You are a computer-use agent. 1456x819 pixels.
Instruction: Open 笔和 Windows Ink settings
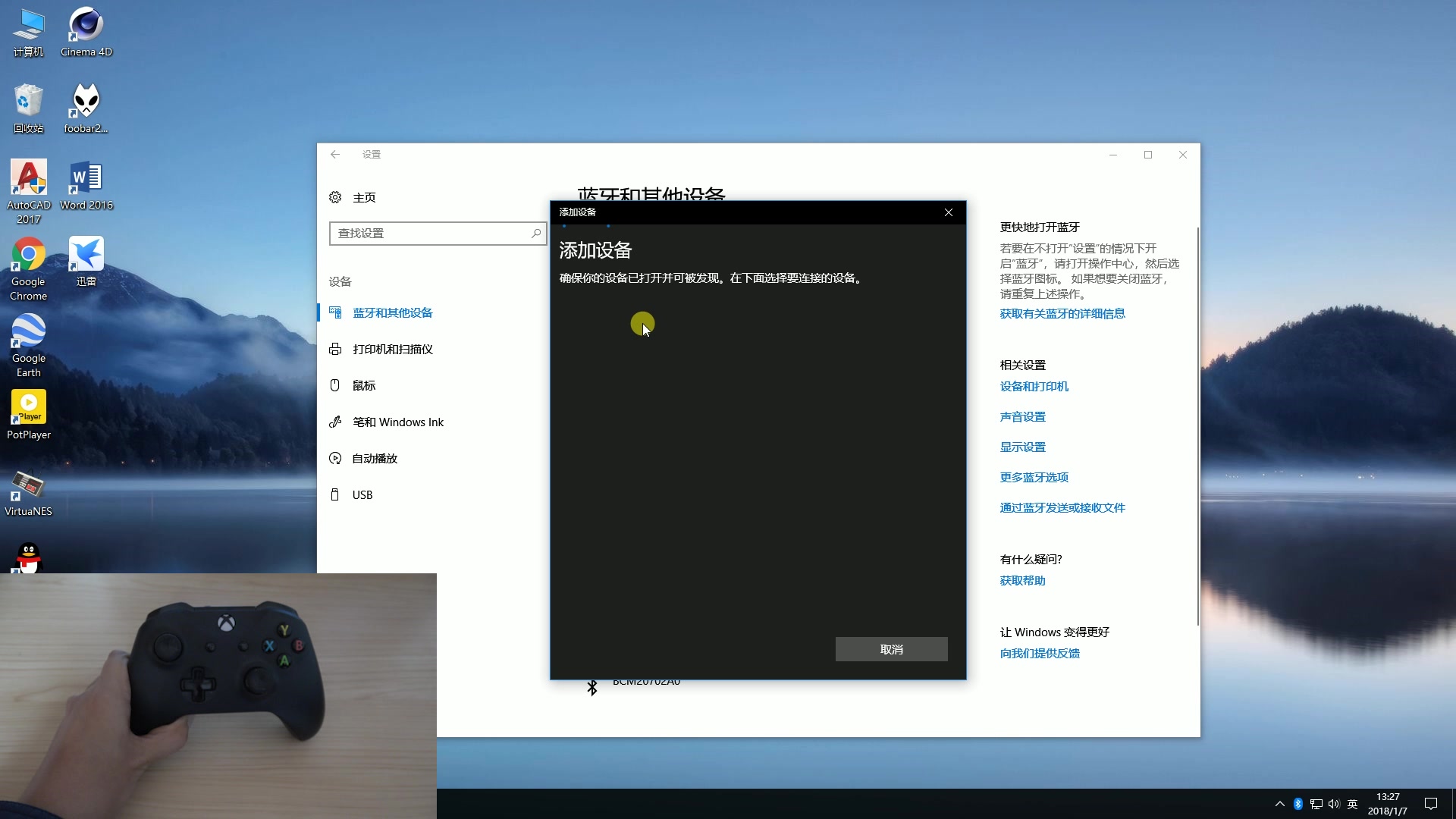[397, 422]
